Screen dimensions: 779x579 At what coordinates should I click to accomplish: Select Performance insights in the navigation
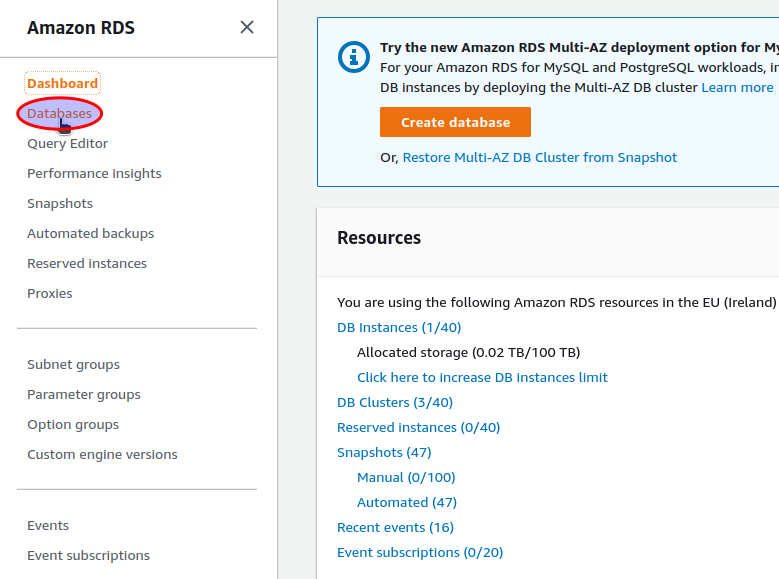94,173
